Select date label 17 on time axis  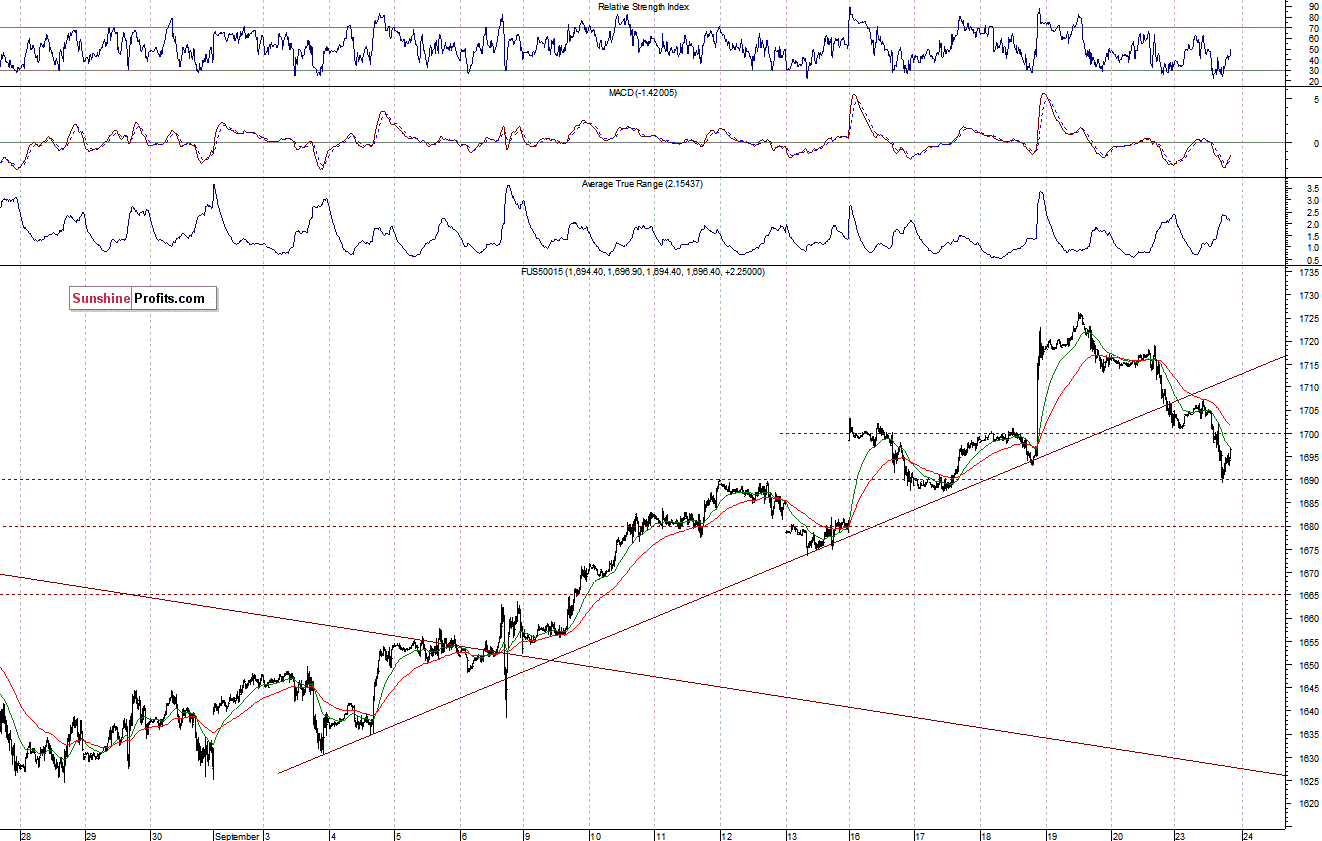tap(921, 835)
